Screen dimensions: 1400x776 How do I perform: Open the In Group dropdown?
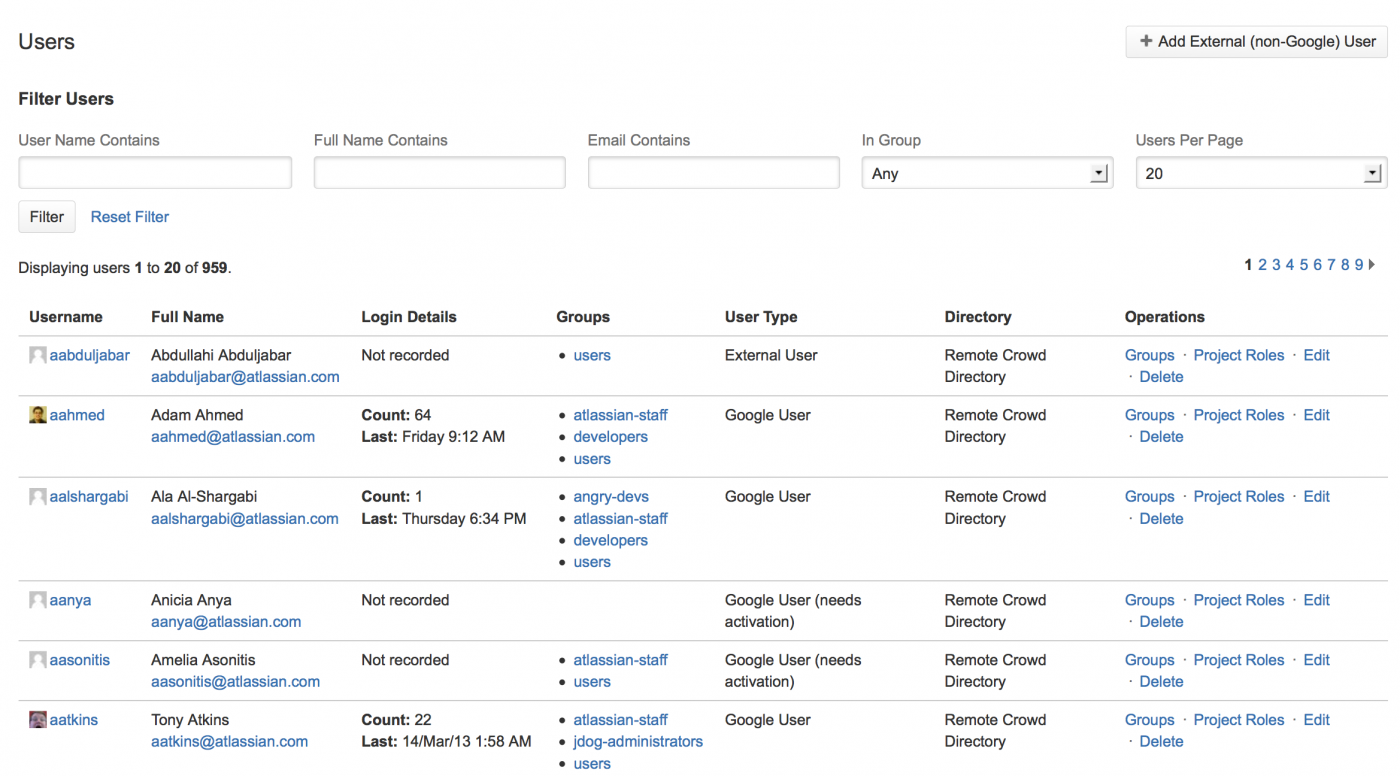coord(987,173)
